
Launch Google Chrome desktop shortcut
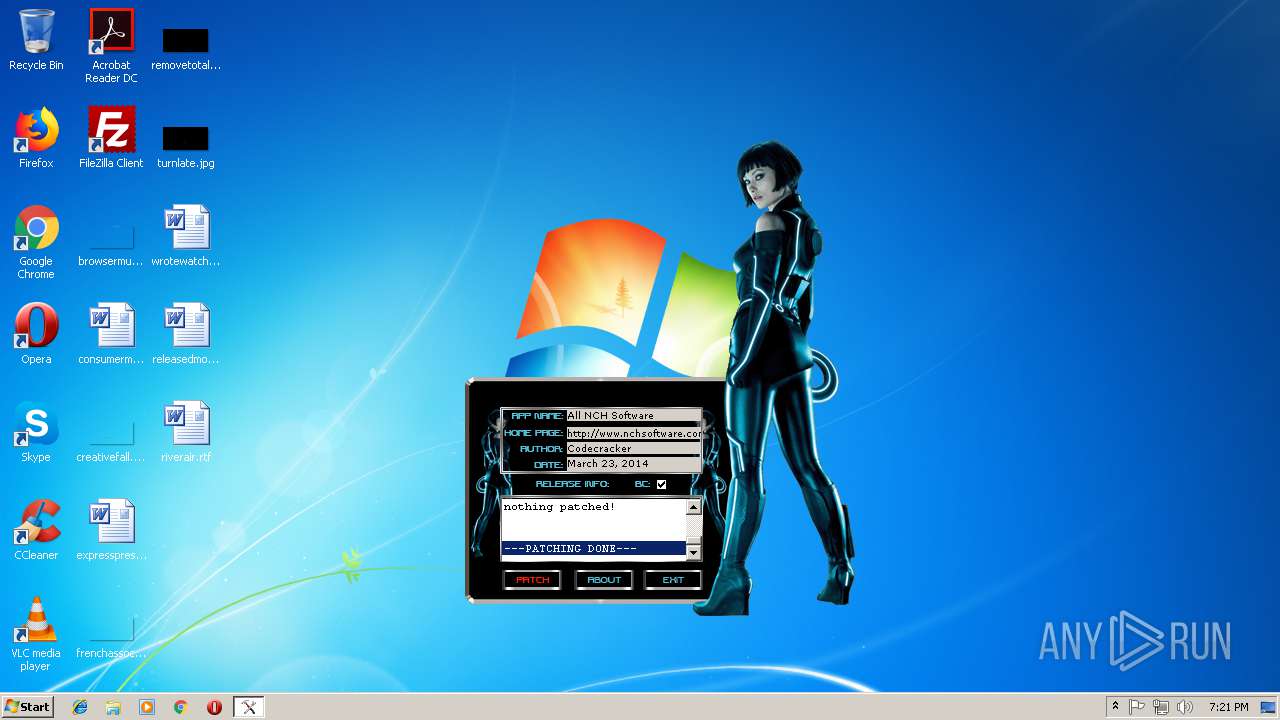[x=36, y=242]
